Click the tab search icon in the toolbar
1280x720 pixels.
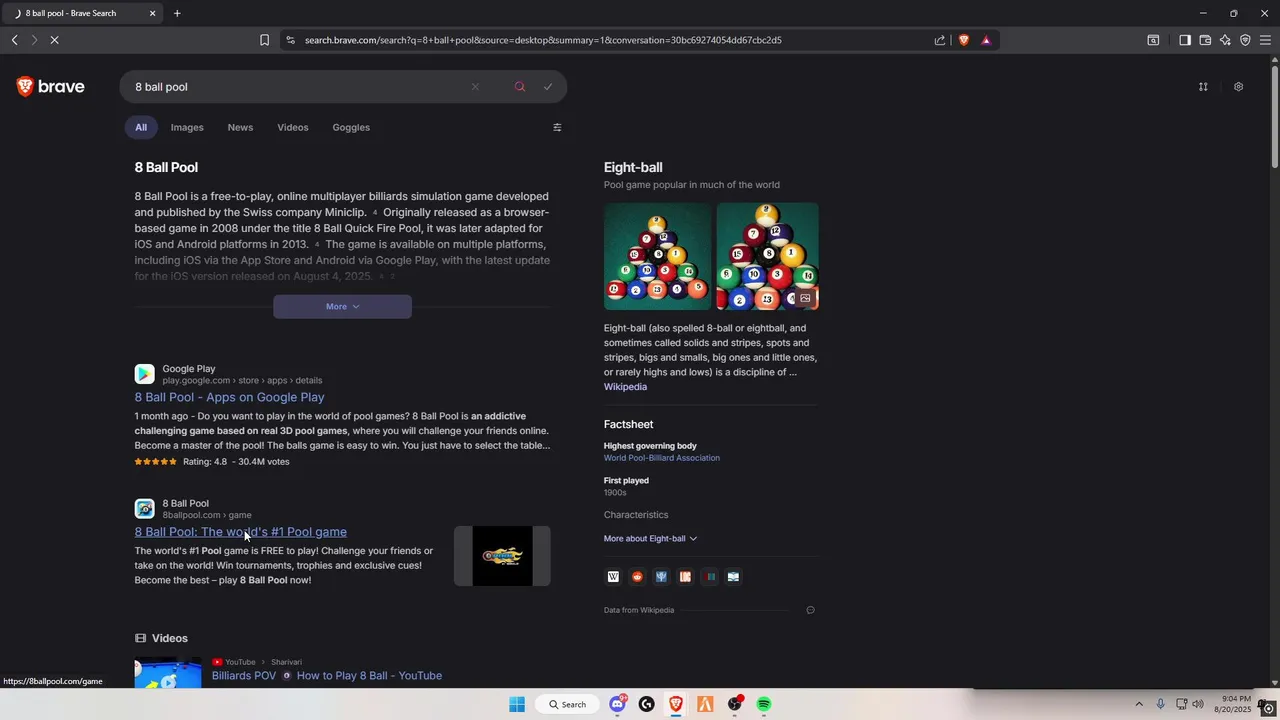point(1153,40)
